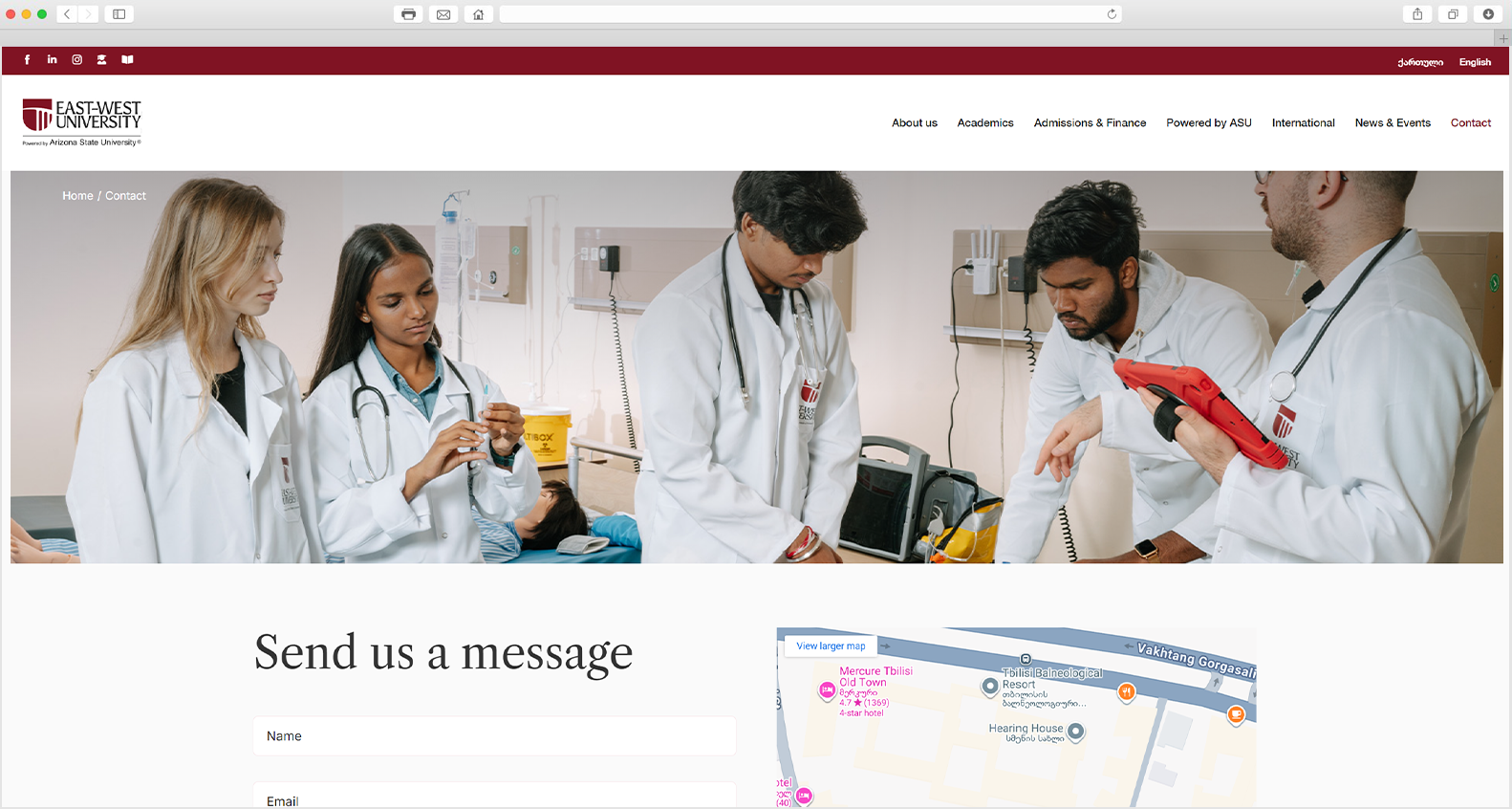Reload the page with refresh icon

[x=1112, y=14]
